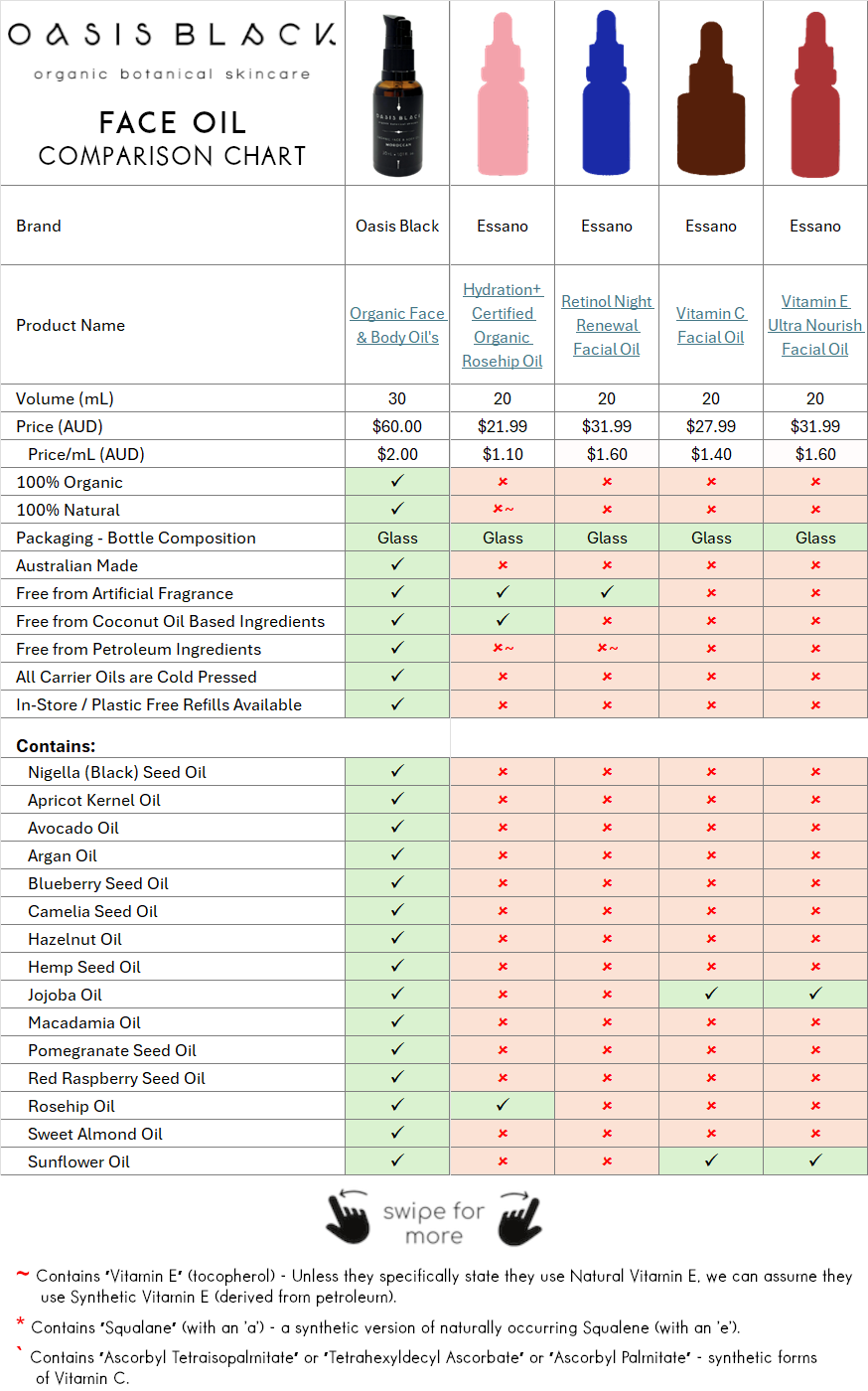The image size is (868, 1391).
Task: Click the Oasis Black bottle product image
Action: tap(397, 95)
